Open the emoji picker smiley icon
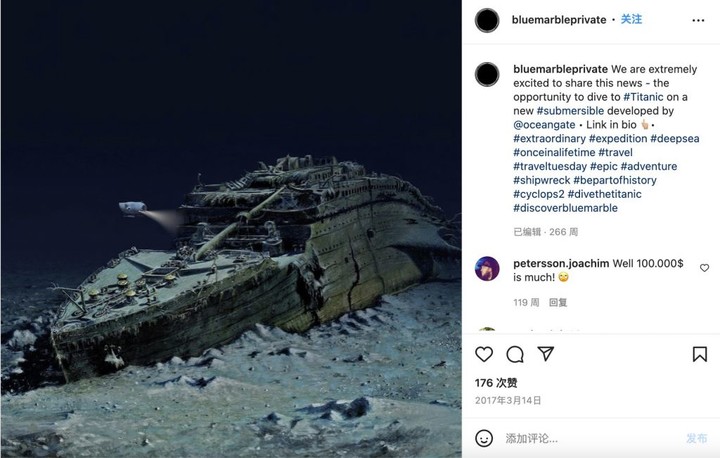 [x=484, y=438]
